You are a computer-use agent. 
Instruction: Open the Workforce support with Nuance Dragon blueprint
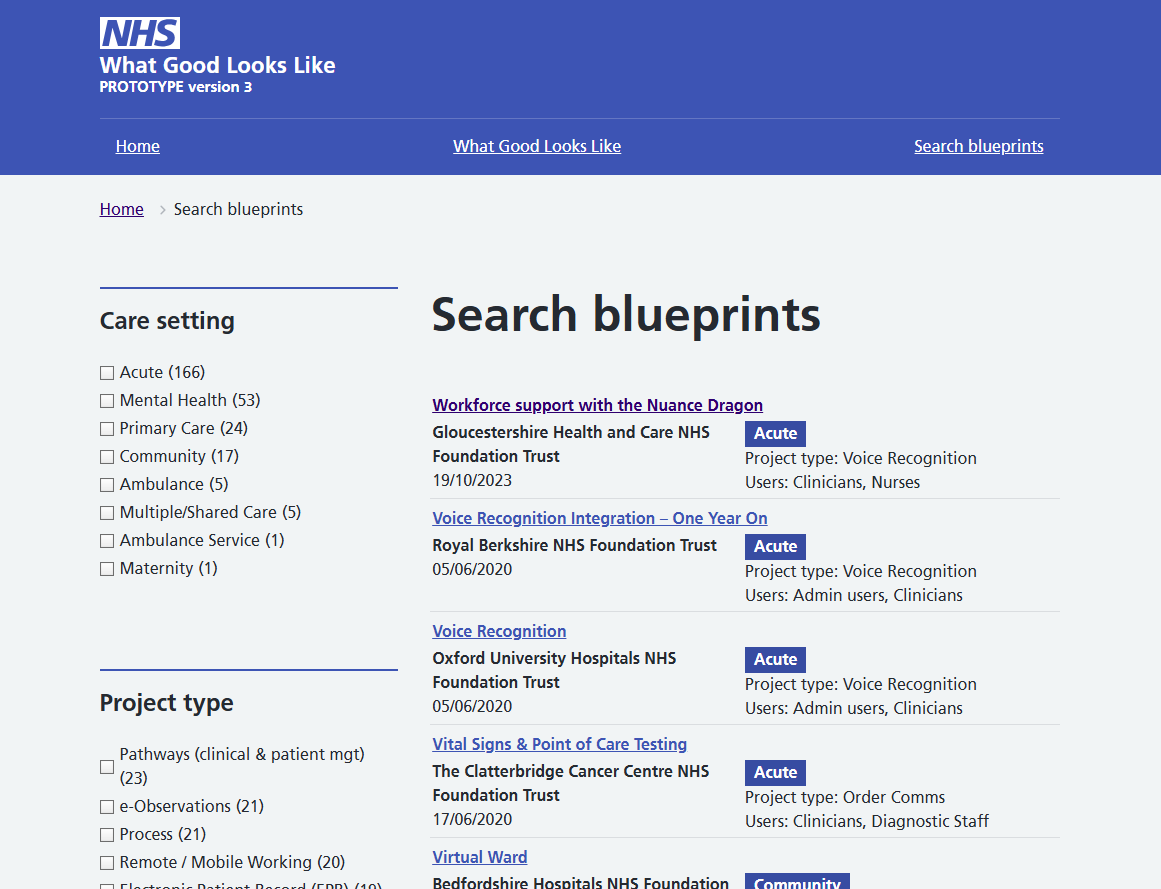click(597, 405)
